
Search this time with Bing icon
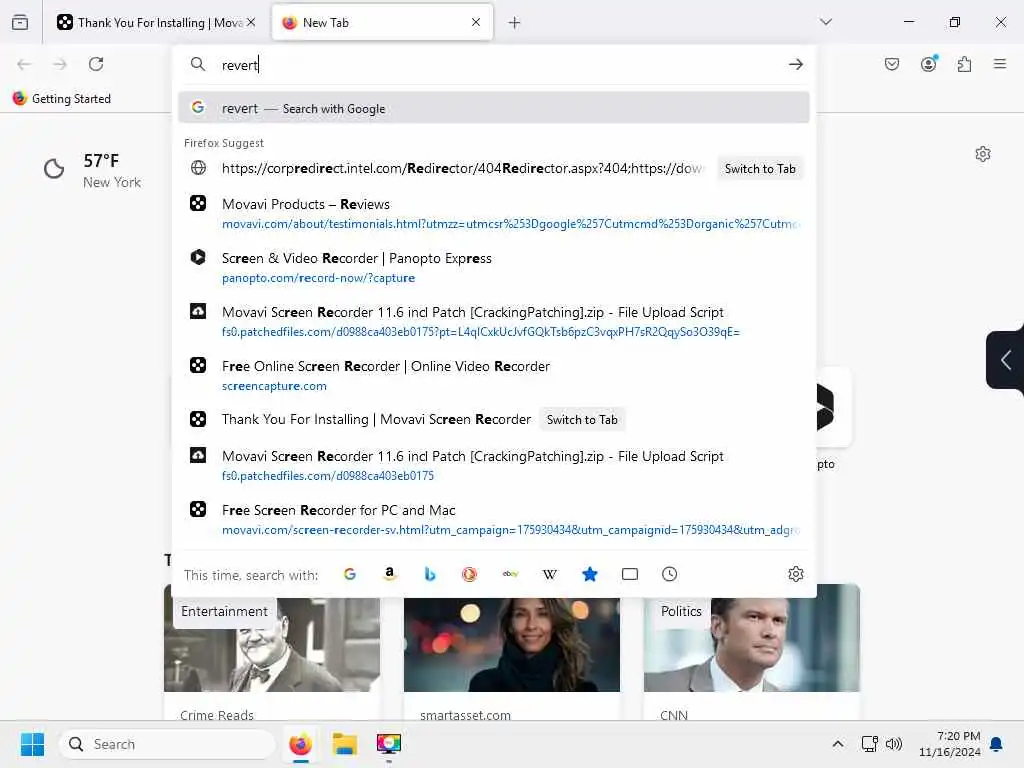tap(430, 574)
